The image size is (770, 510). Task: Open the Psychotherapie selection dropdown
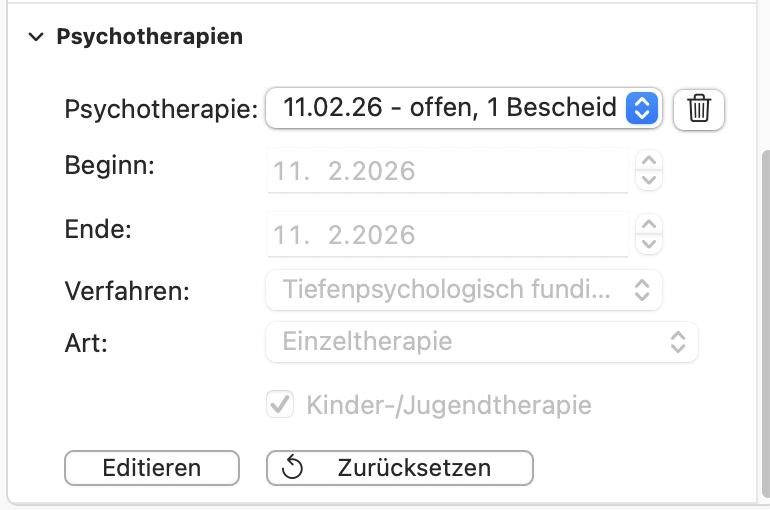[463, 108]
